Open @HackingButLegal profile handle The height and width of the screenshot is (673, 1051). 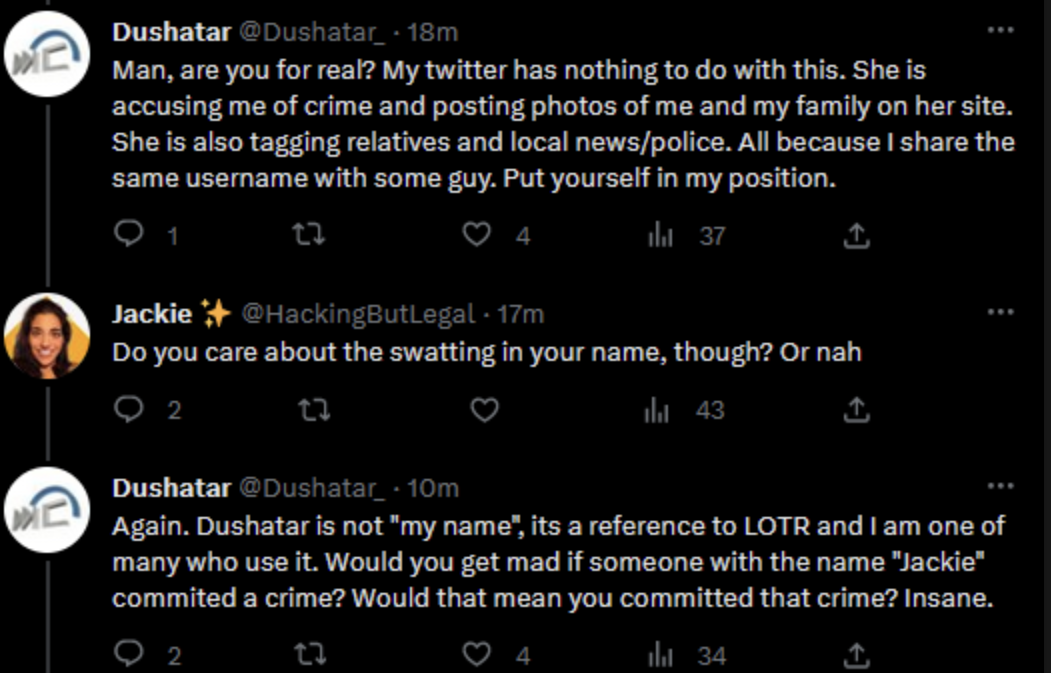point(358,314)
